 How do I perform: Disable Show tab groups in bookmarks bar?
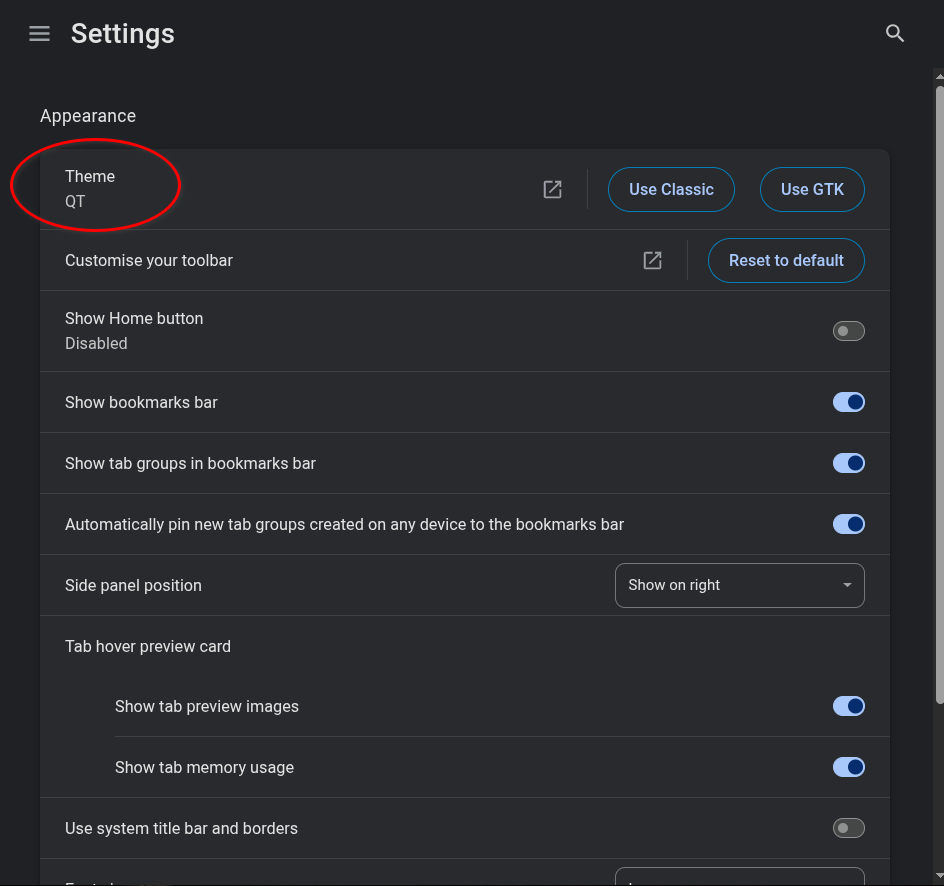tap(848, 463)
